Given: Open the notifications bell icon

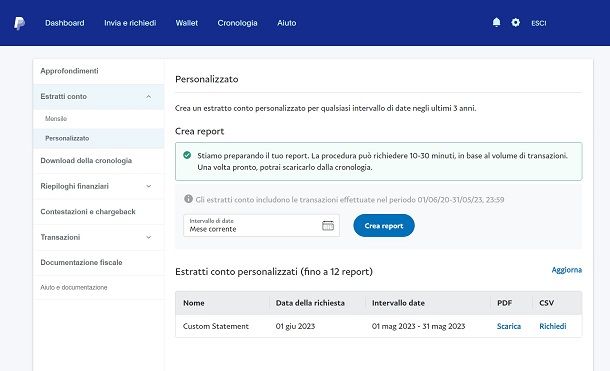Looking at the screenshot, I should click(x=496, y=23).
